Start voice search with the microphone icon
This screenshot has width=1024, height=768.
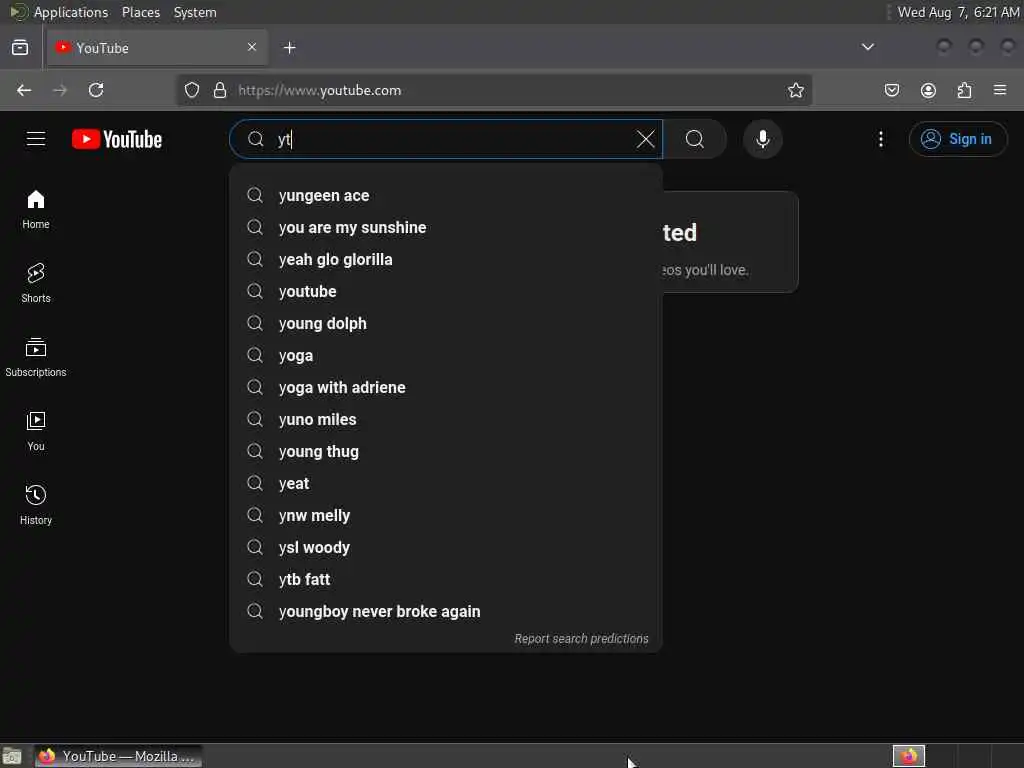[763, 139]
